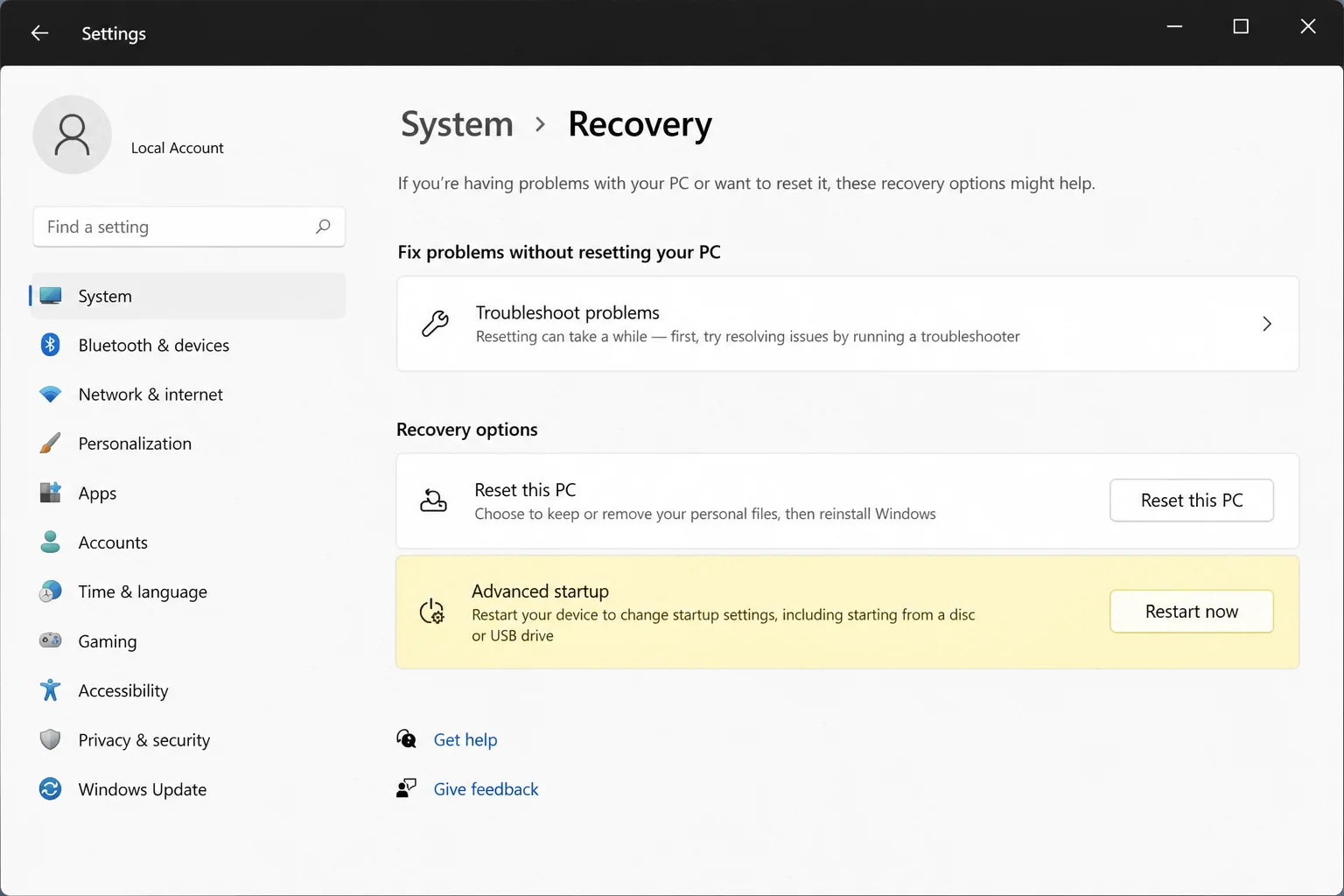Open Accessibility settings
The height and width of the screenshot is (896, 1344).
pos(188,690)
